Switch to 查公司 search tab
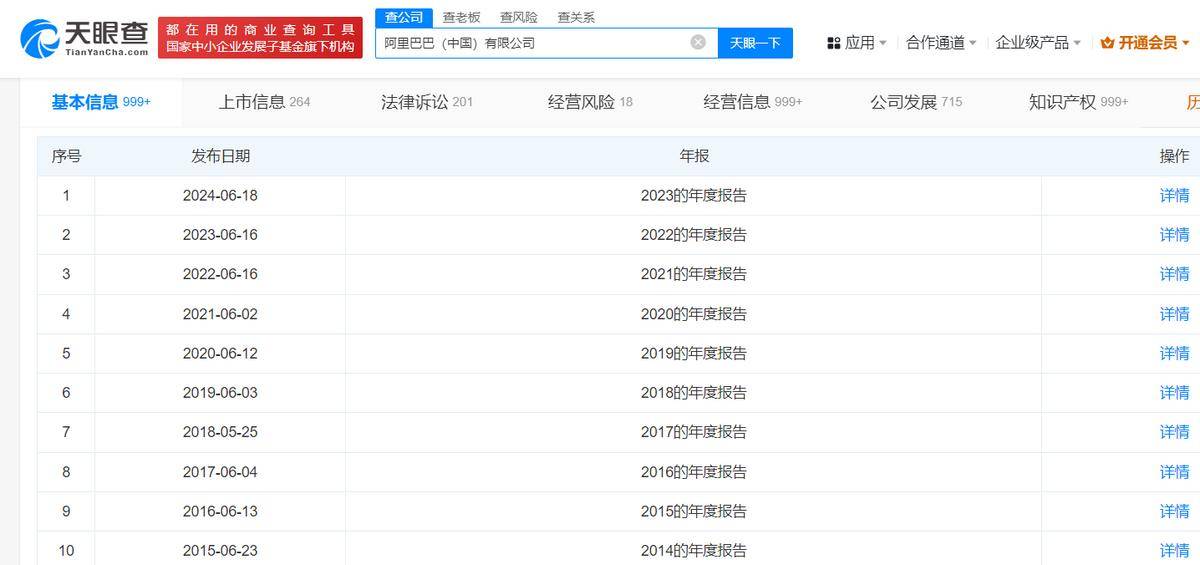The height and width of the screenshot is (565, 1200). coord(404,17)
